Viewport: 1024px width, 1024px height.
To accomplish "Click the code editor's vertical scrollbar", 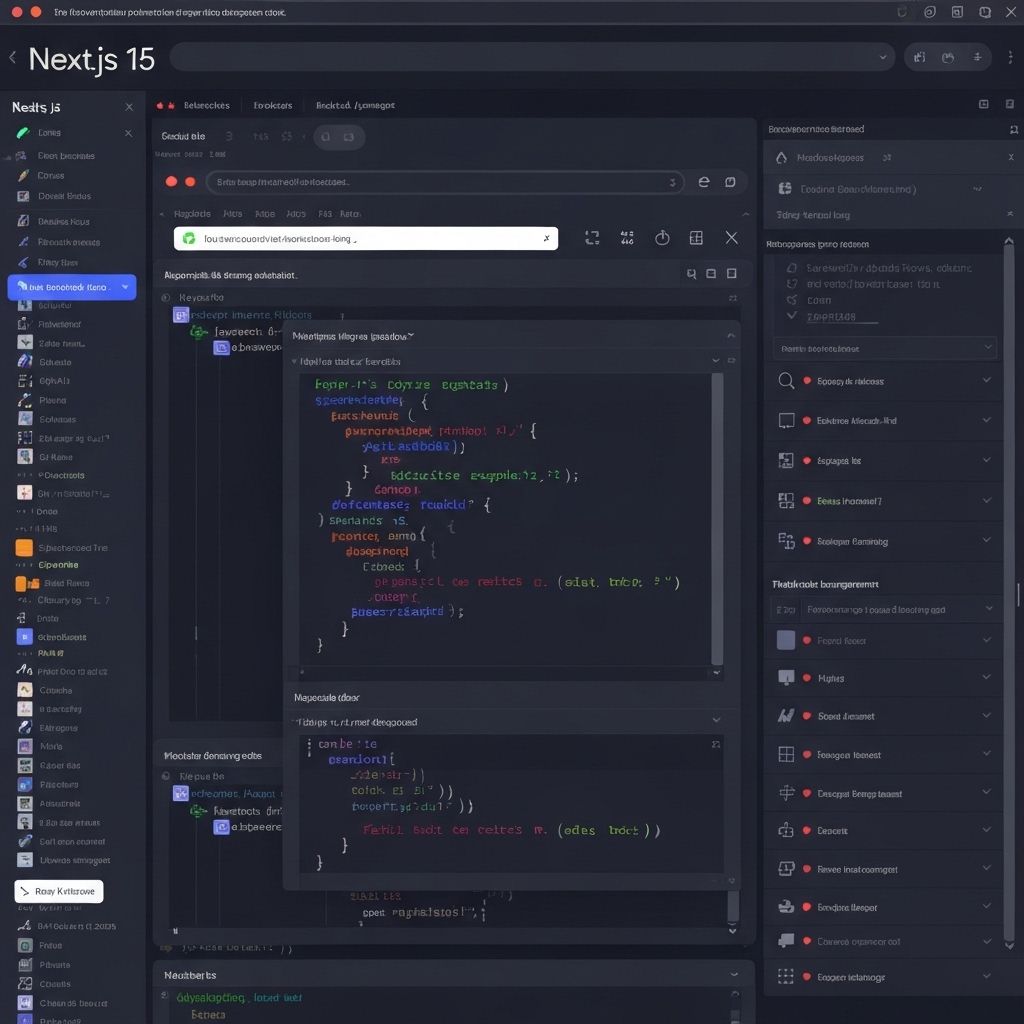I will pos(716,520).
